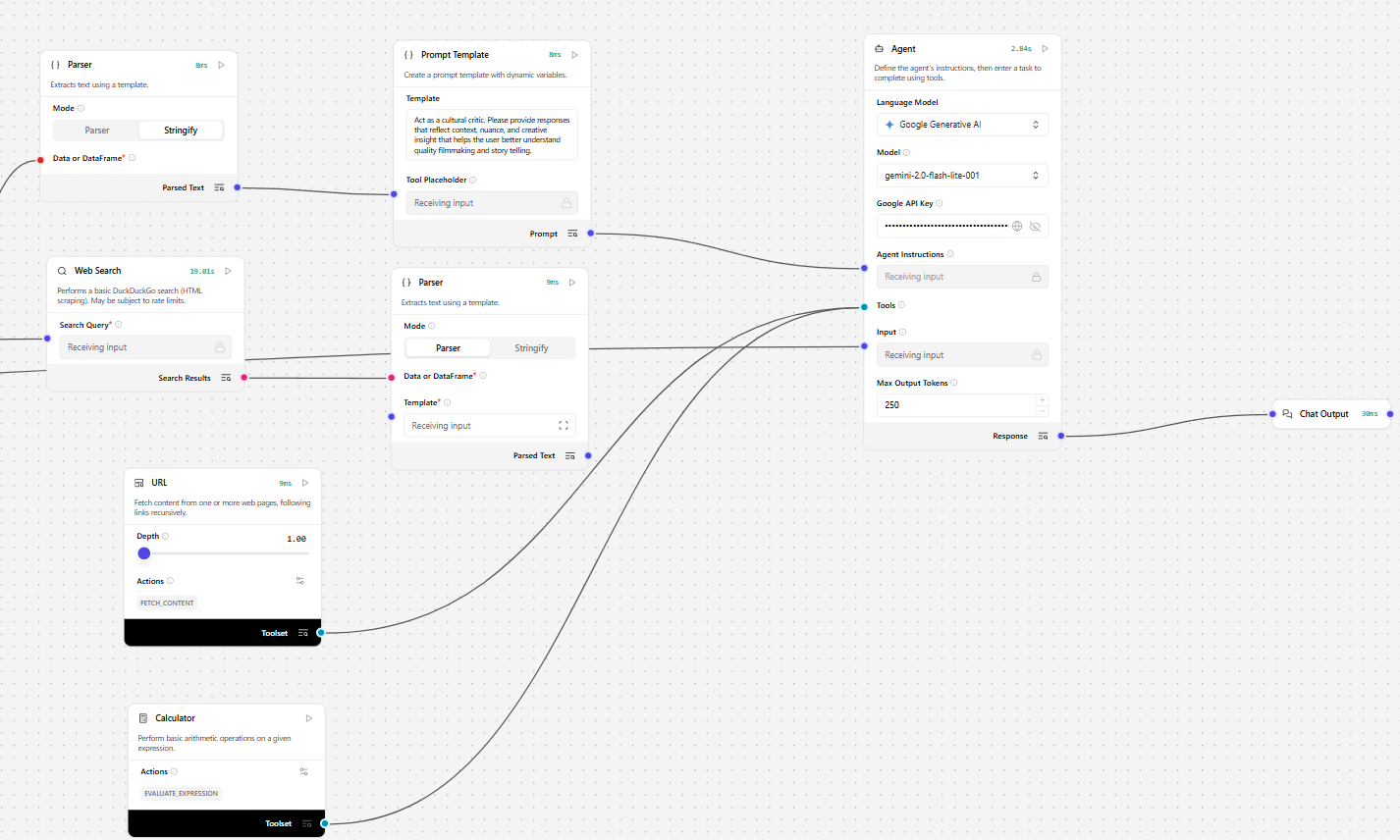Viewport: 1400px width, 840px height.
Task: Select Parser tab in middle Parser node
Action: (448, 348)
